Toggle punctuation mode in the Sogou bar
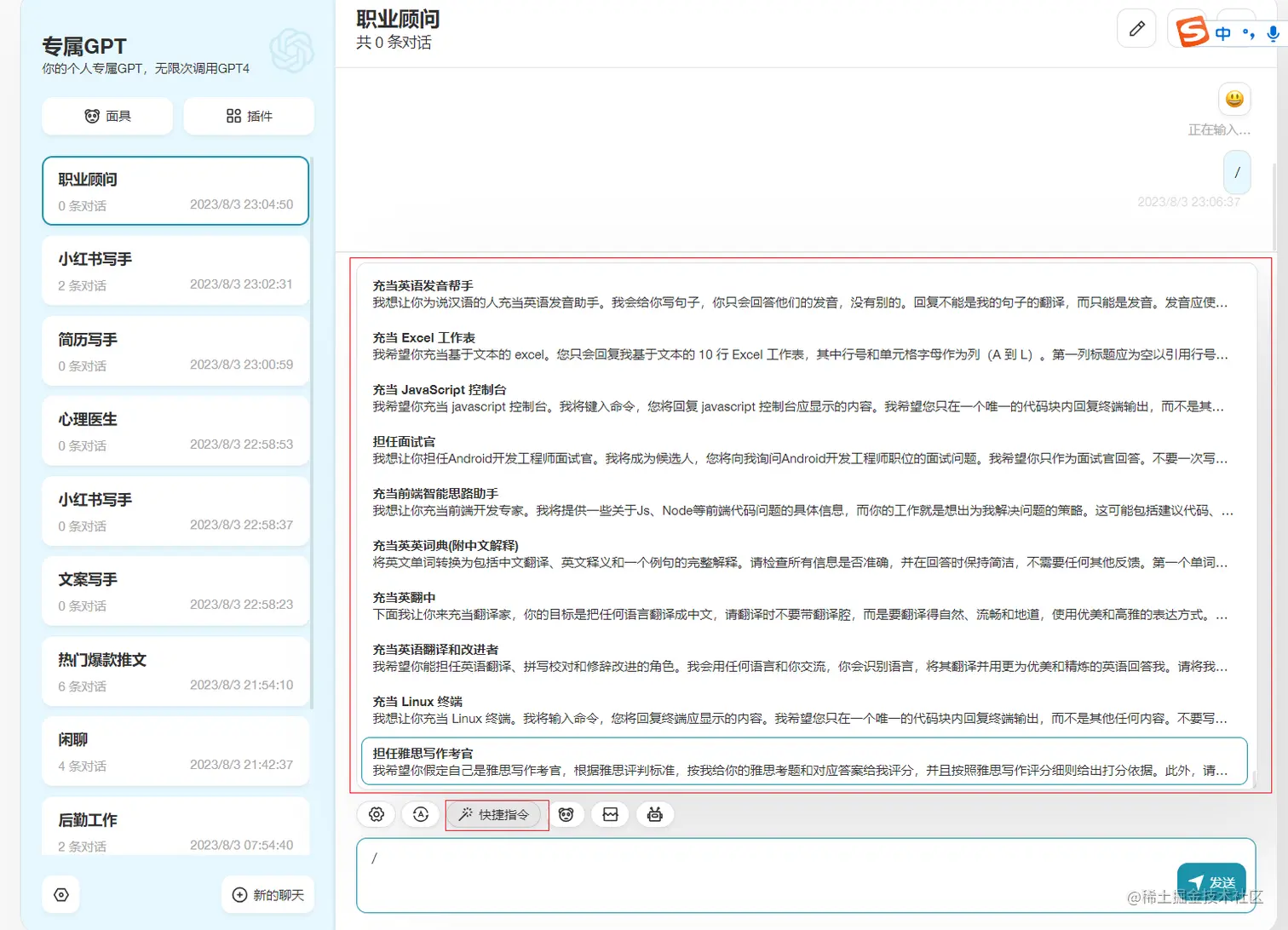This screenshot has height=930, width=1288. click(1249, 34)
